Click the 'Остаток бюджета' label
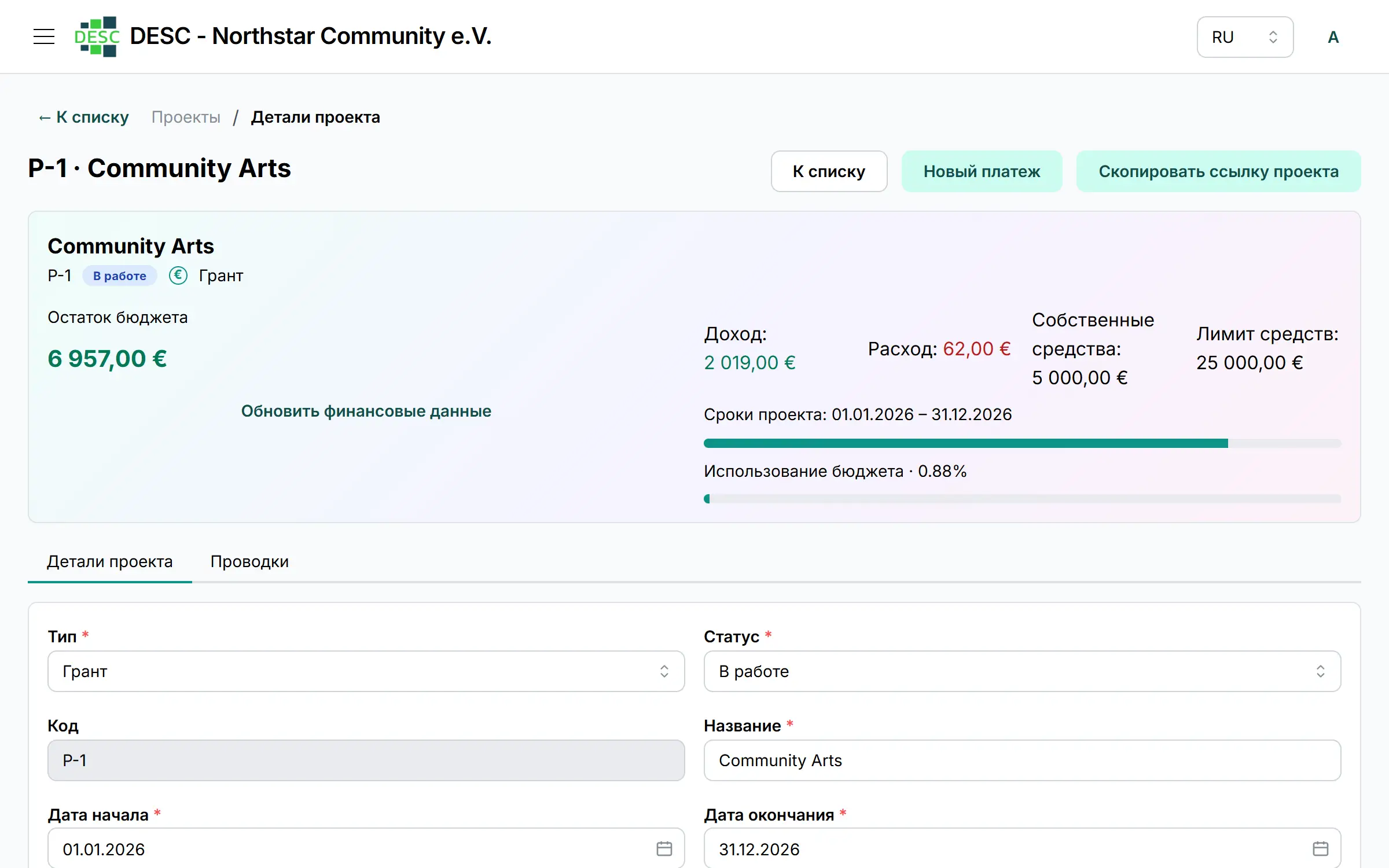This screenshot has width=1389, height=868. click(x=117, y=318)
